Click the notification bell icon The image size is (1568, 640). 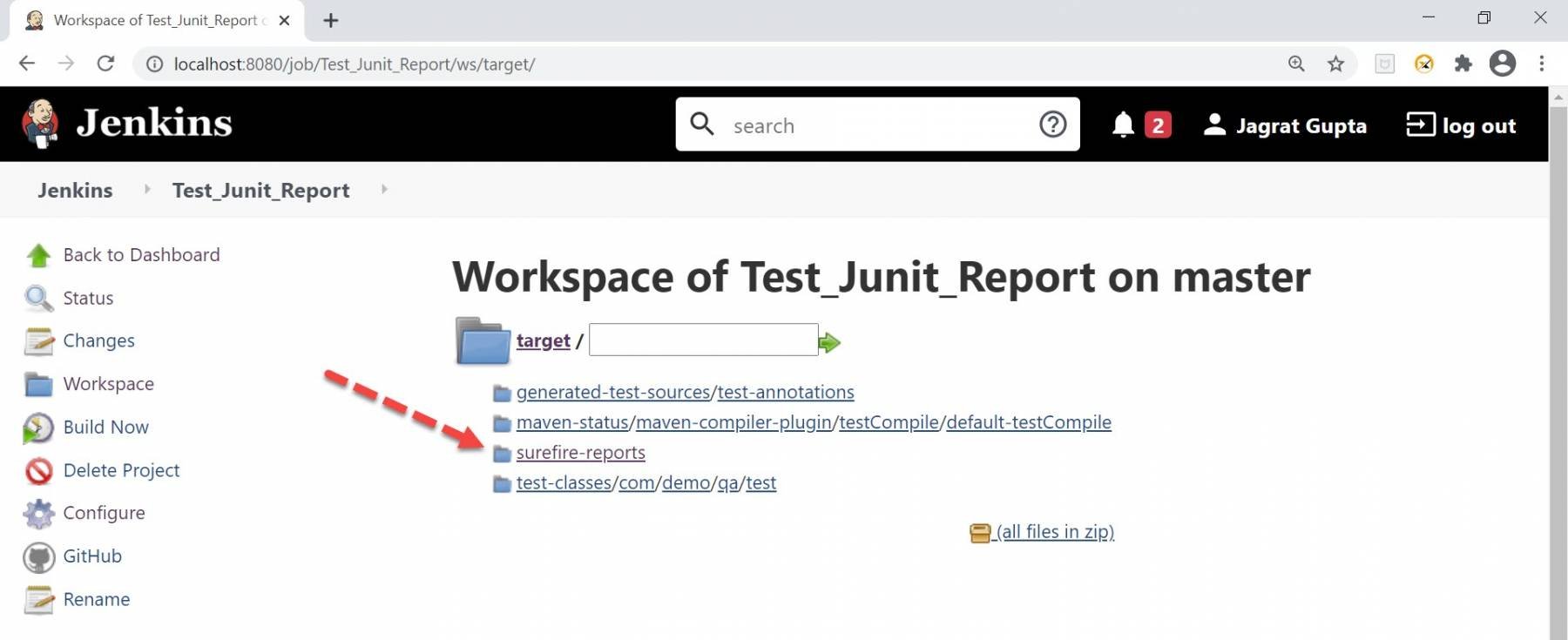point(1123,125)
